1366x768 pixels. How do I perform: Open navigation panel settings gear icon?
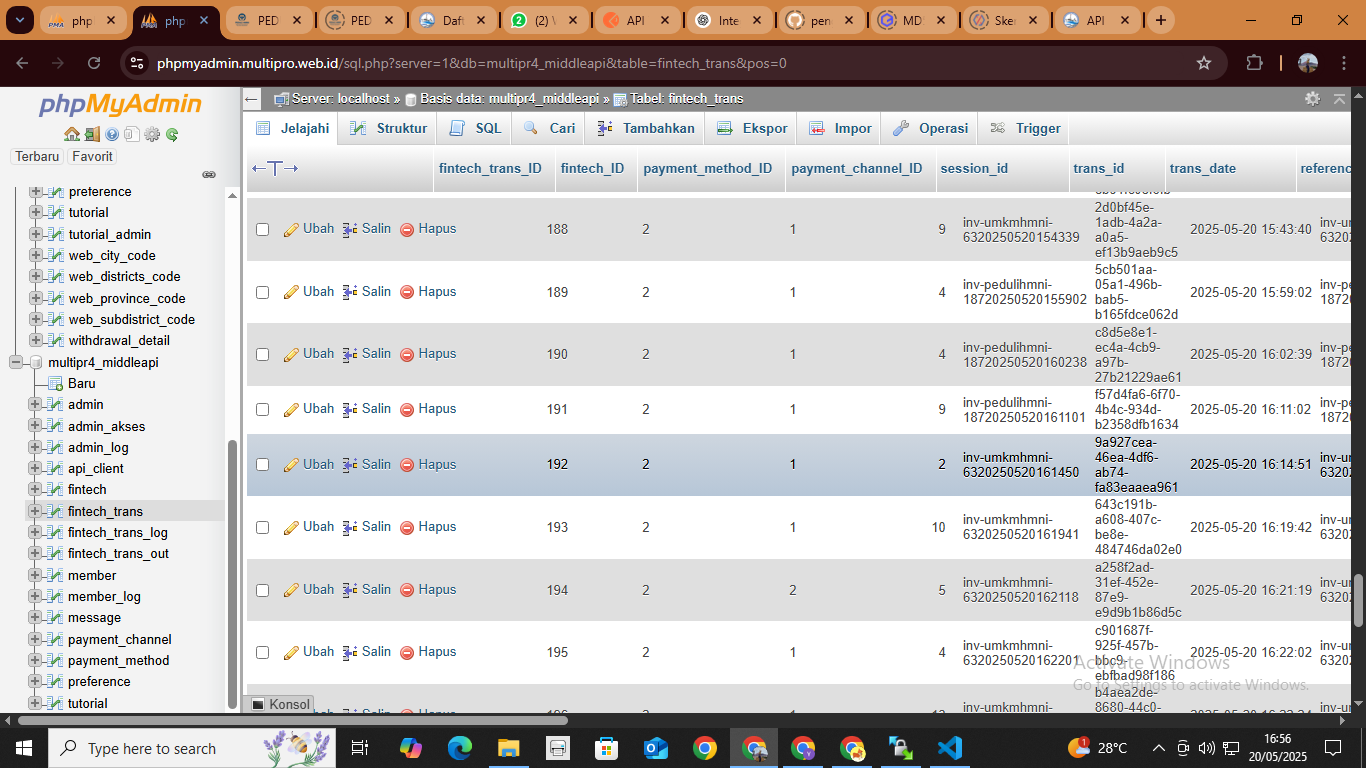pos(152,134)
